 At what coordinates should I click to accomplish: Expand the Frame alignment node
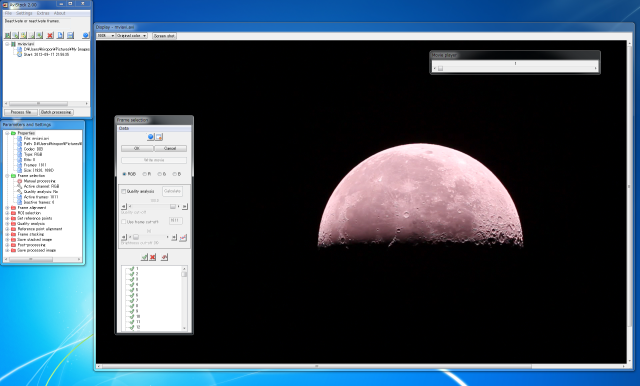click(x=7, y=208)
